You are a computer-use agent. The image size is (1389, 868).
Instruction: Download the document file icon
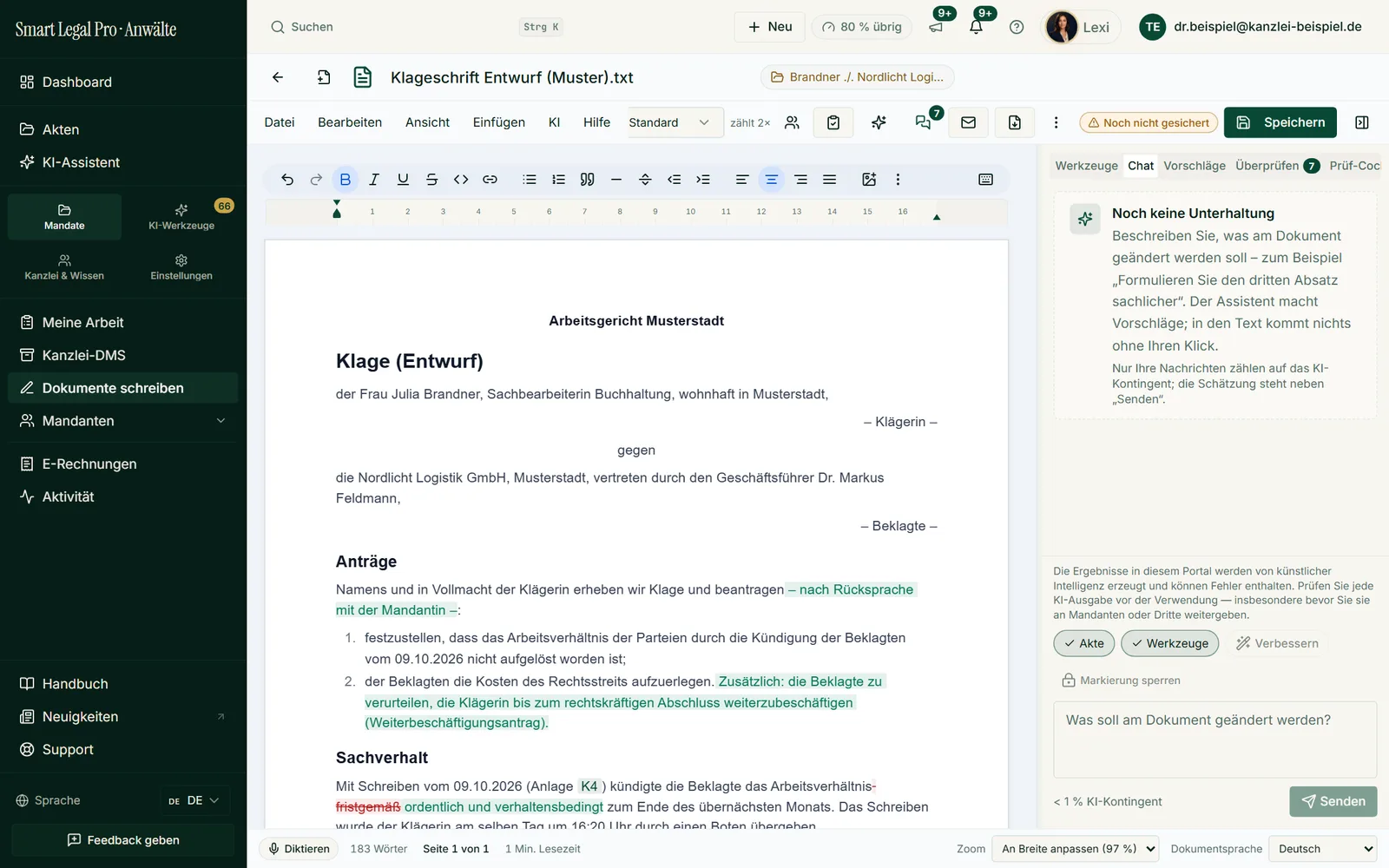pos(1015,122)
